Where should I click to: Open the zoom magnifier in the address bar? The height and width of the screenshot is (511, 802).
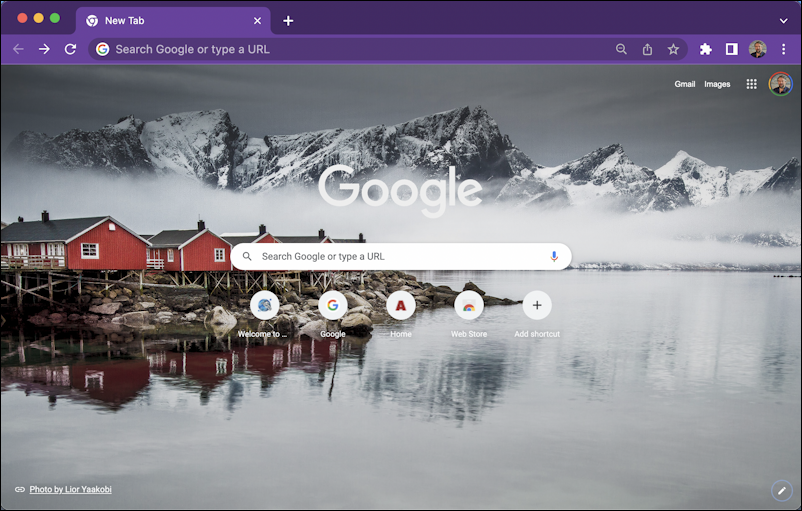click(x=621, y=49)
